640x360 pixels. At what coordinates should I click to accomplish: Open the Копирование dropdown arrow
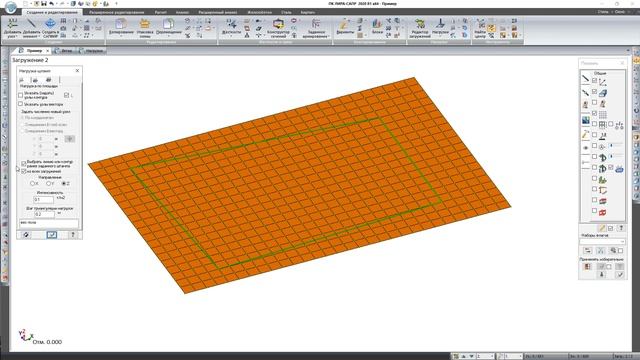[x=121, y=36]
